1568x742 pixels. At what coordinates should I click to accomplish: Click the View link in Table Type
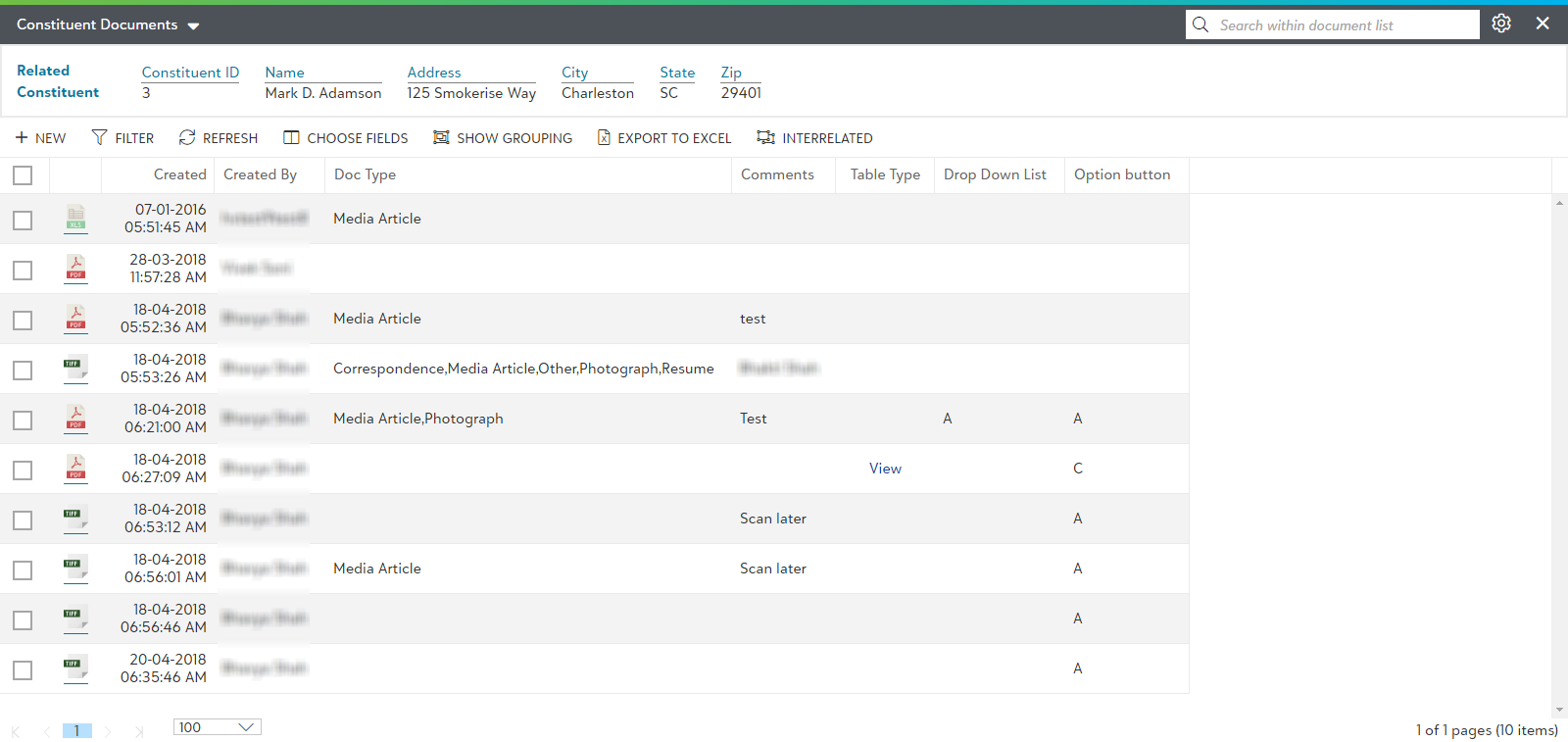point(885,469)
